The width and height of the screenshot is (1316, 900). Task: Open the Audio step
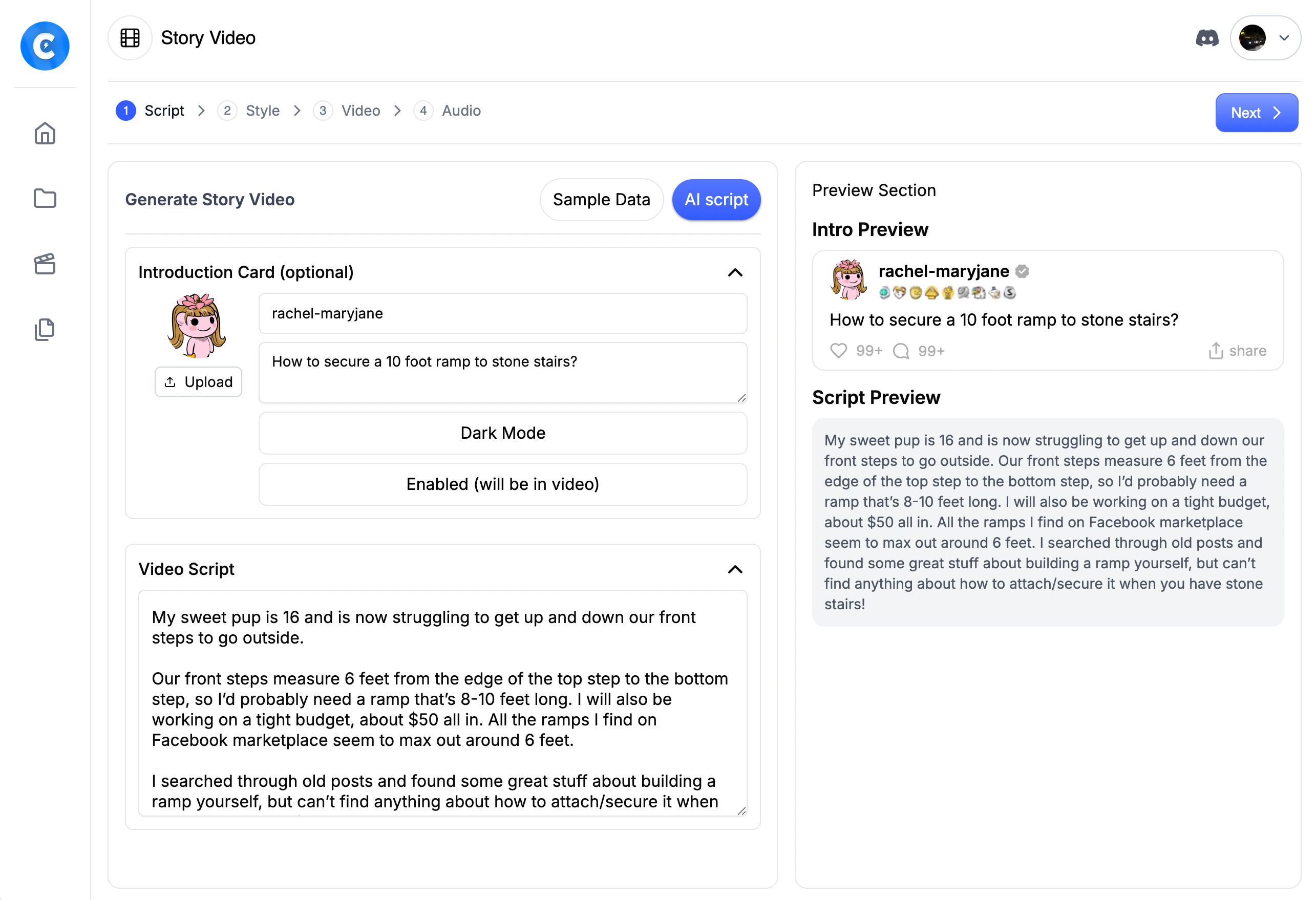(461, 111)
